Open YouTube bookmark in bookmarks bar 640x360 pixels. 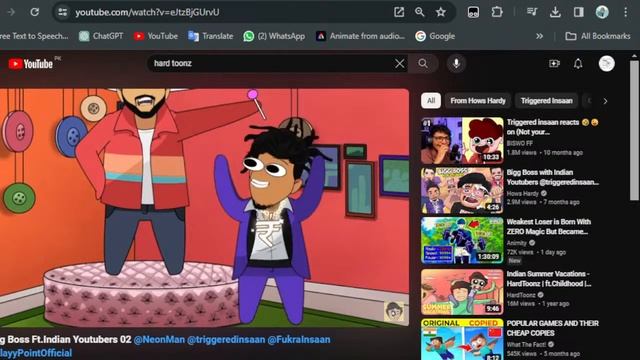[x=156, y=36]
